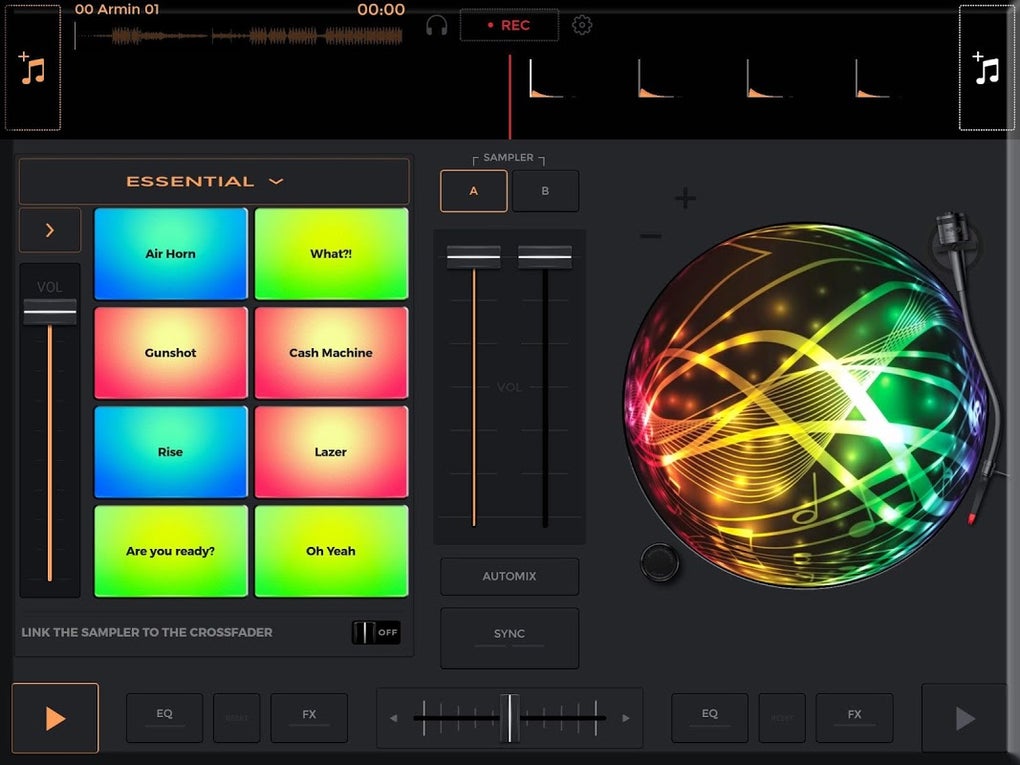Image resolution: width=1020 pixels, height=765 pixels.
Task: Trigger the Oh Yeah sample pad
Action: tap(331, 551)
